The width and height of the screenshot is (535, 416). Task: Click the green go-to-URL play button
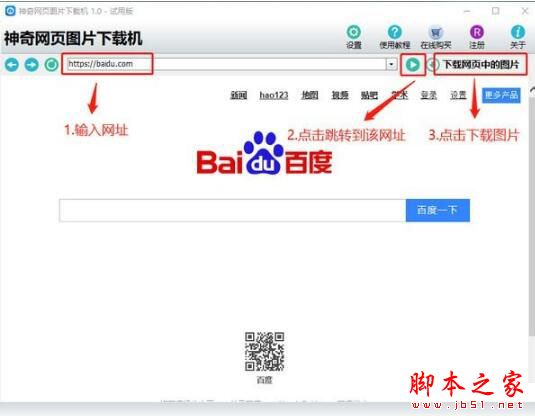[x=413, y=64]
